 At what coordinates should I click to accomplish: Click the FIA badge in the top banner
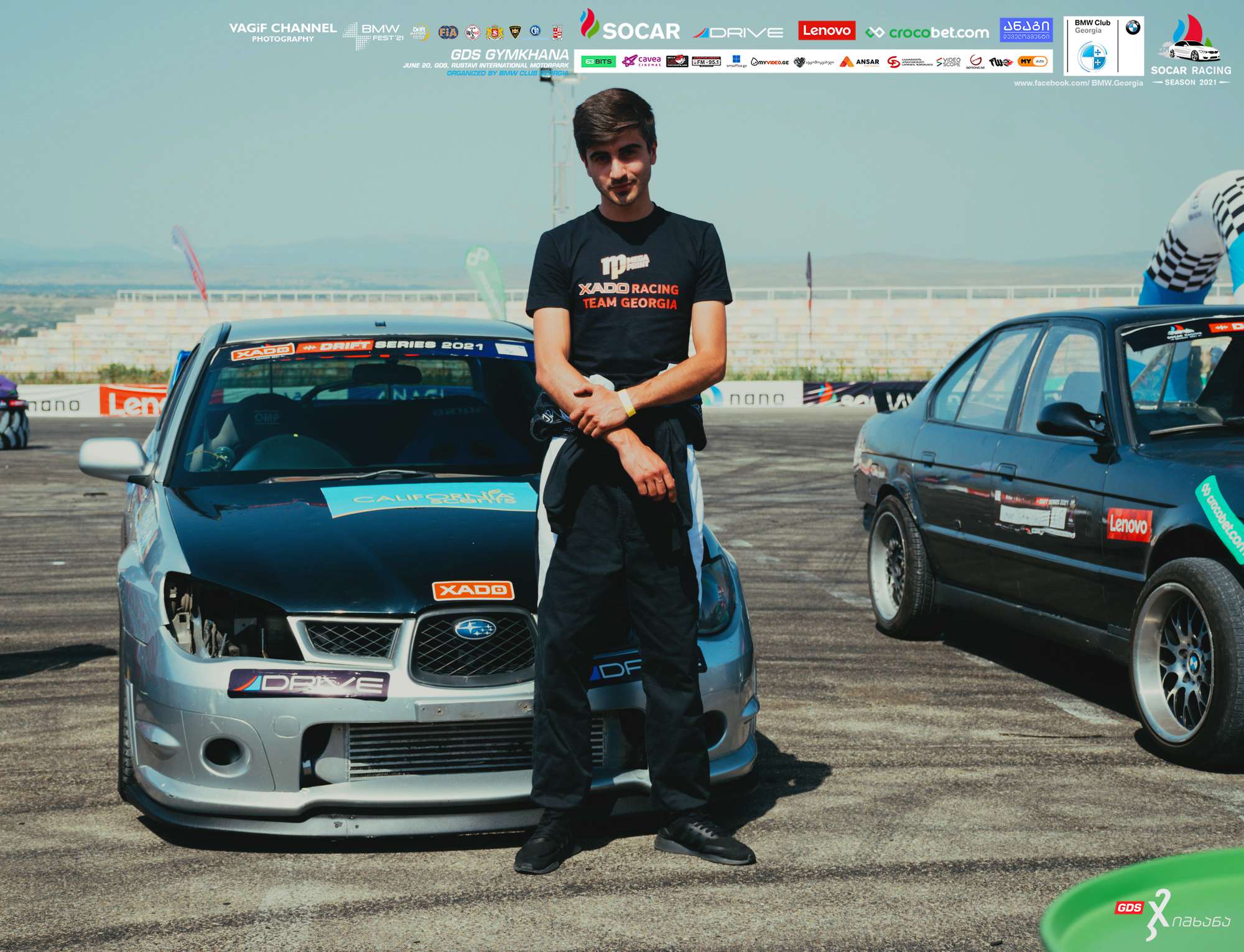click(448, 32)
